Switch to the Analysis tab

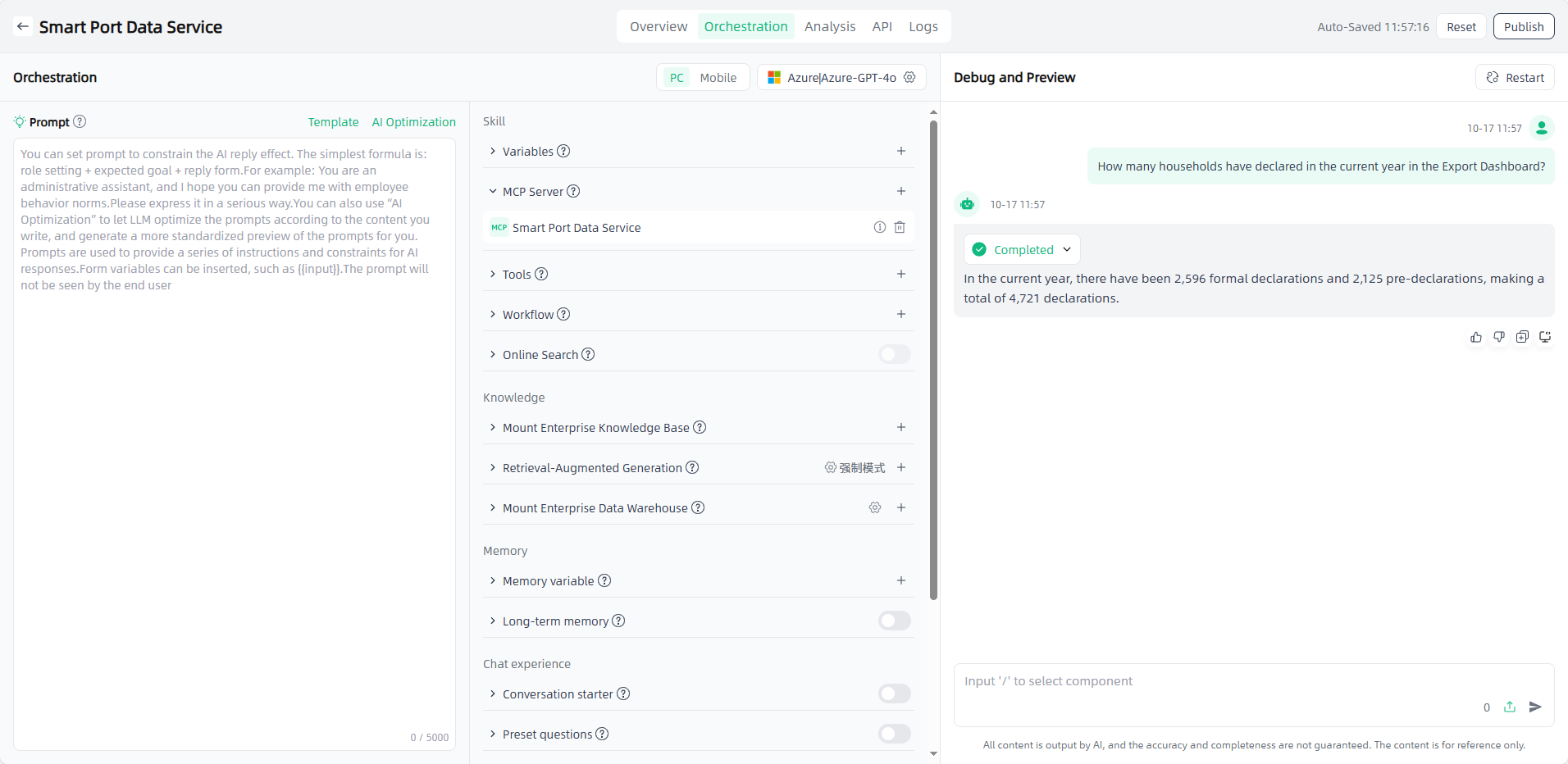coord(829,26)
